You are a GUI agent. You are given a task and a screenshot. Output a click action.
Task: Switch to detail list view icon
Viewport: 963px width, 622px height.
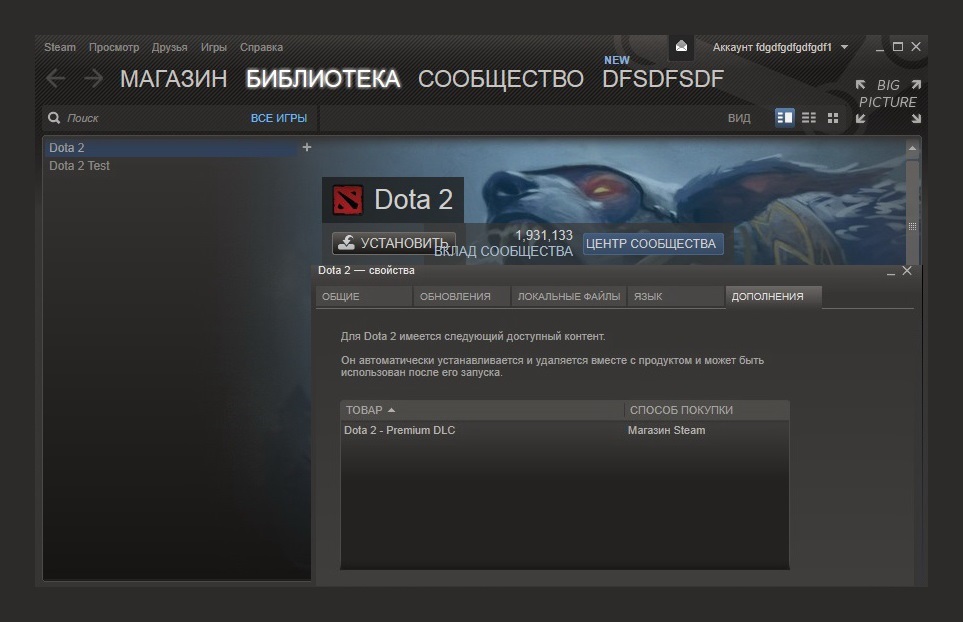784,117
